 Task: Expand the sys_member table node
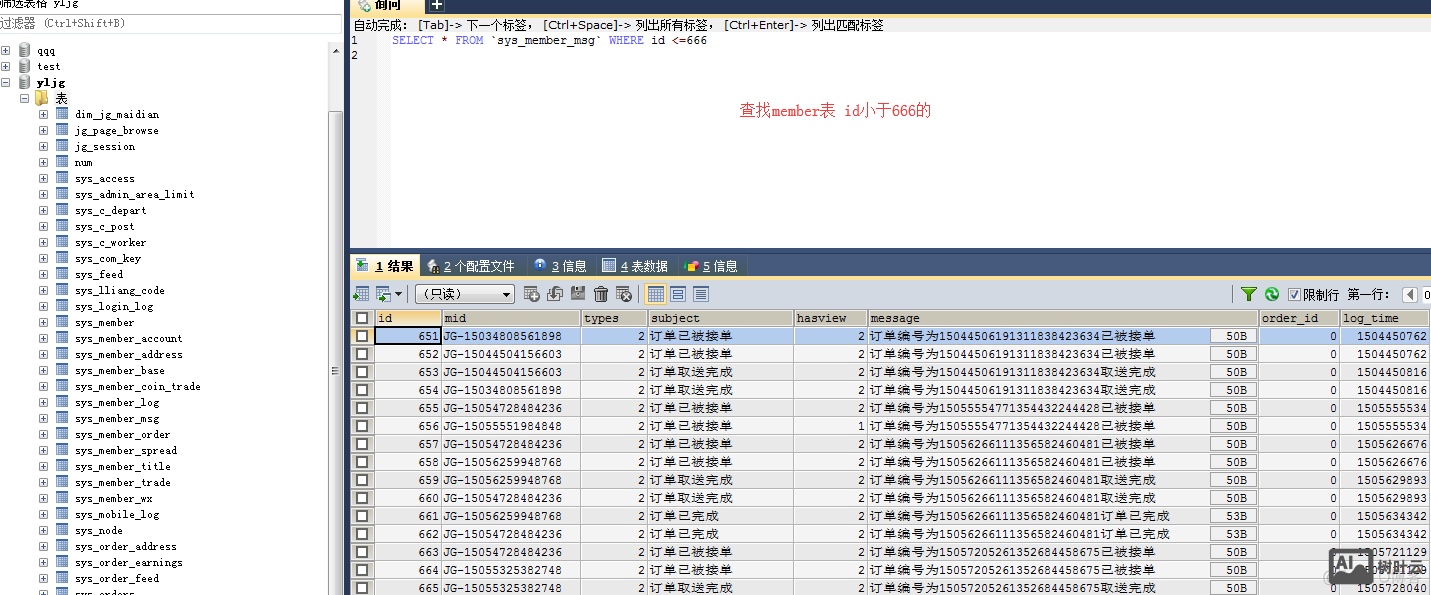pos(42,322)
